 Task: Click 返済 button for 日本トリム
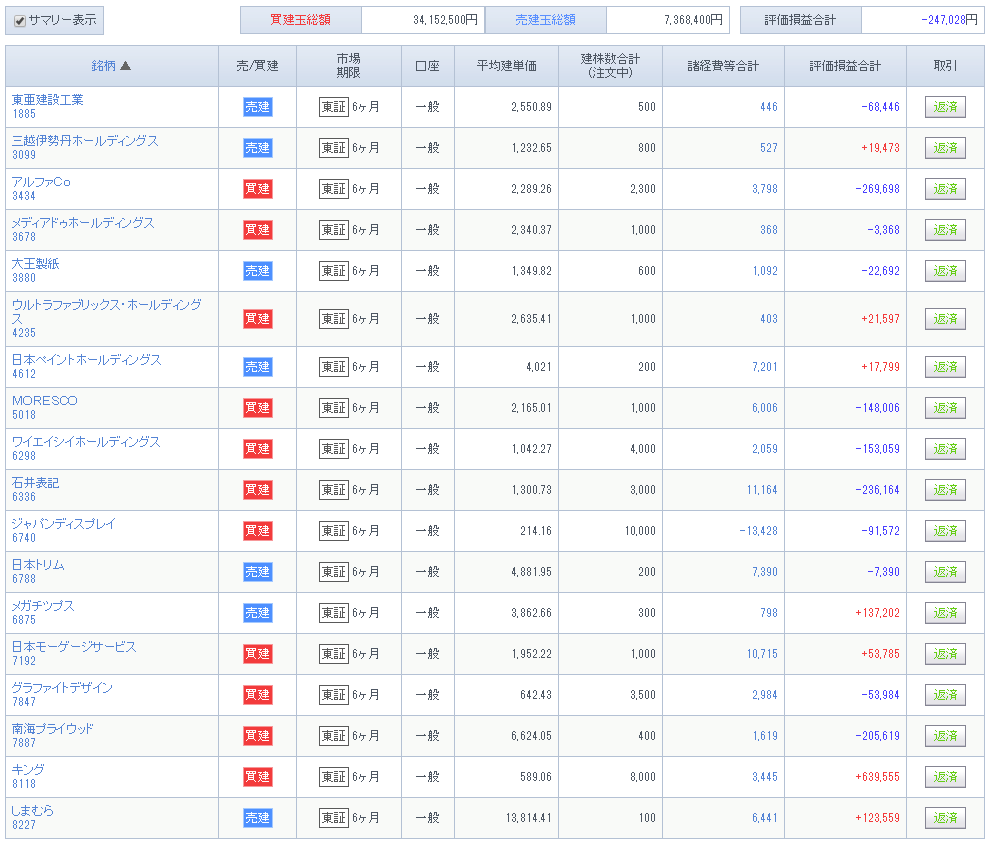(x=945, y=572)
